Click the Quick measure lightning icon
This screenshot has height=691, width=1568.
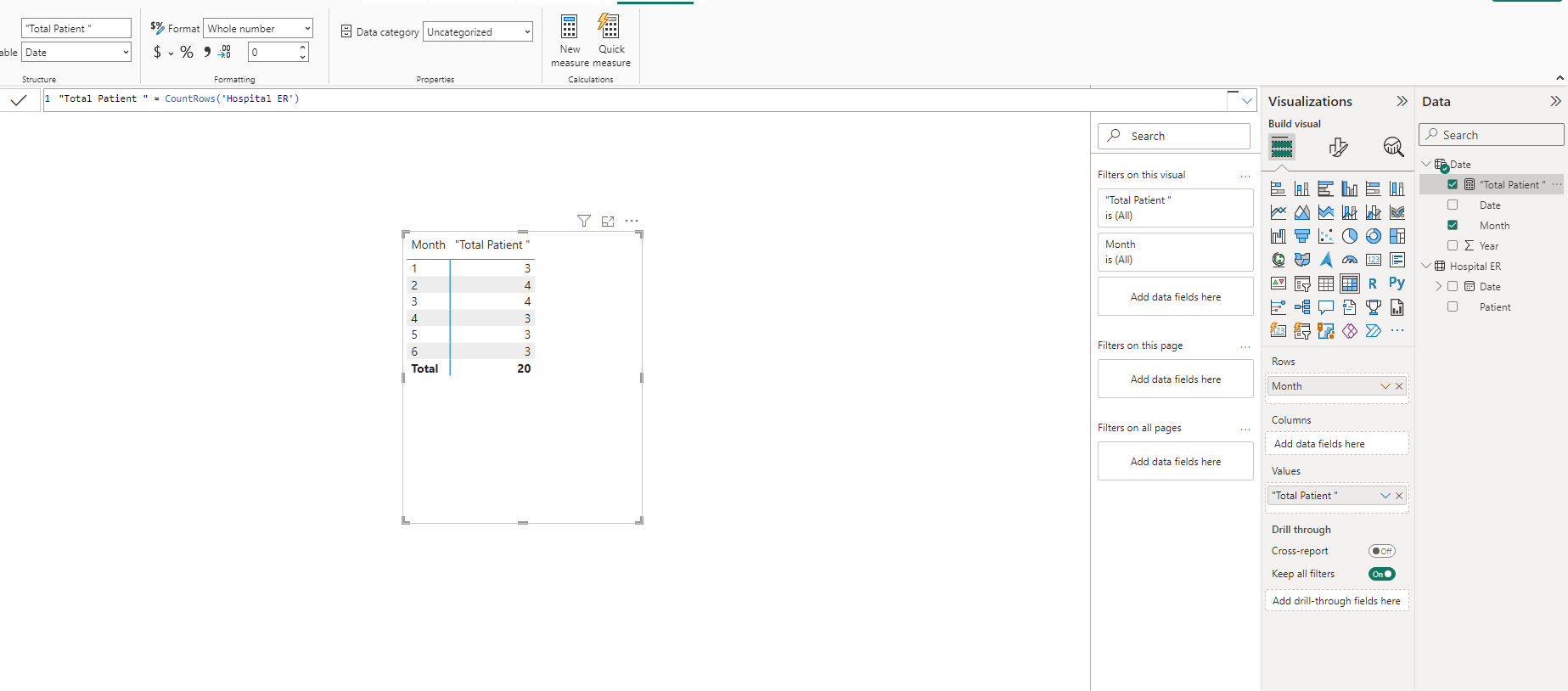(x=609, y=27)
